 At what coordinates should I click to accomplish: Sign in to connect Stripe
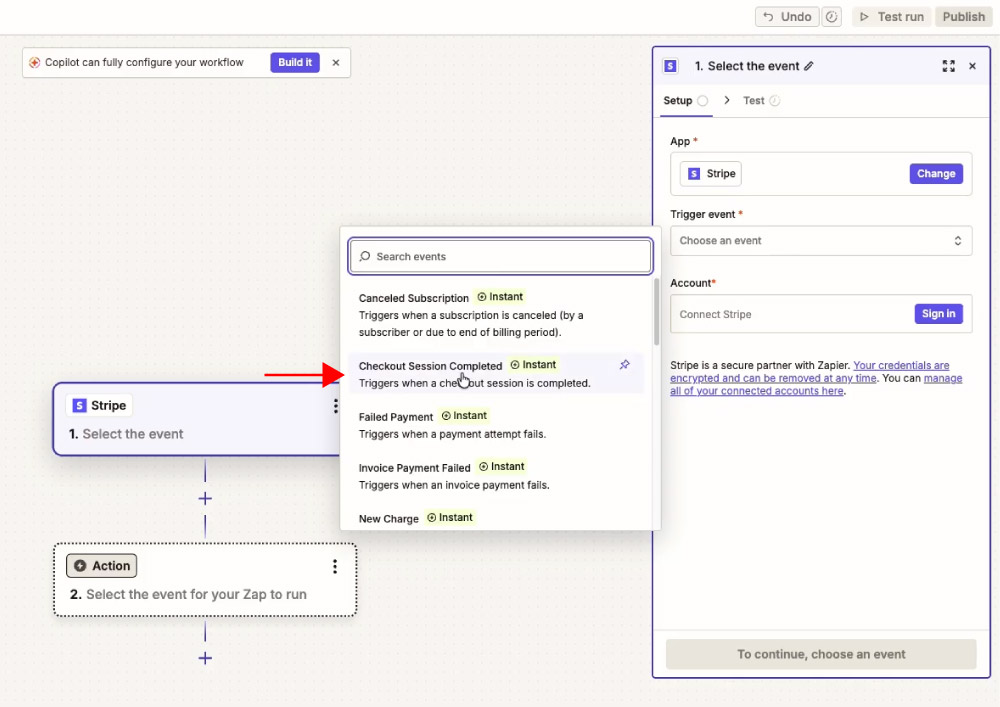(x=938, y=314)
